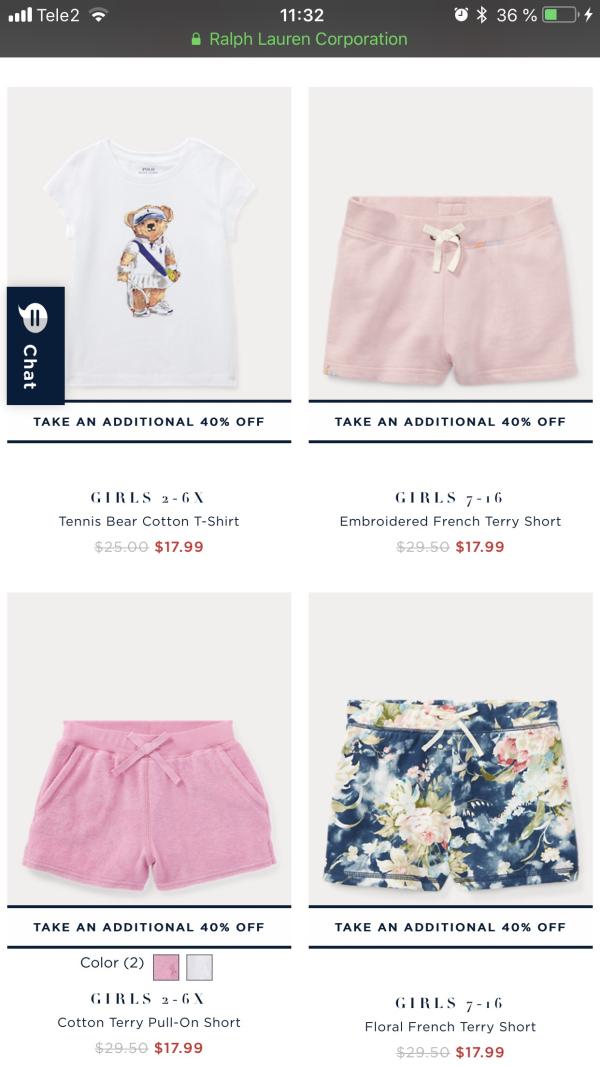This screenshot has height=1066, width=600.
Task: Tap the Wi-Fi signal icon
Action: tap(99, 14)
